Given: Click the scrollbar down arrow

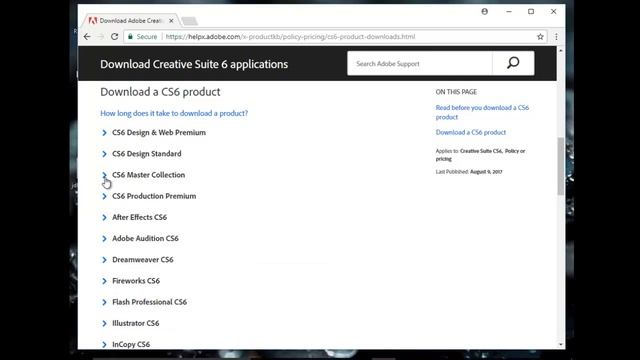Looking at the screenshot, I should (561, 344).
